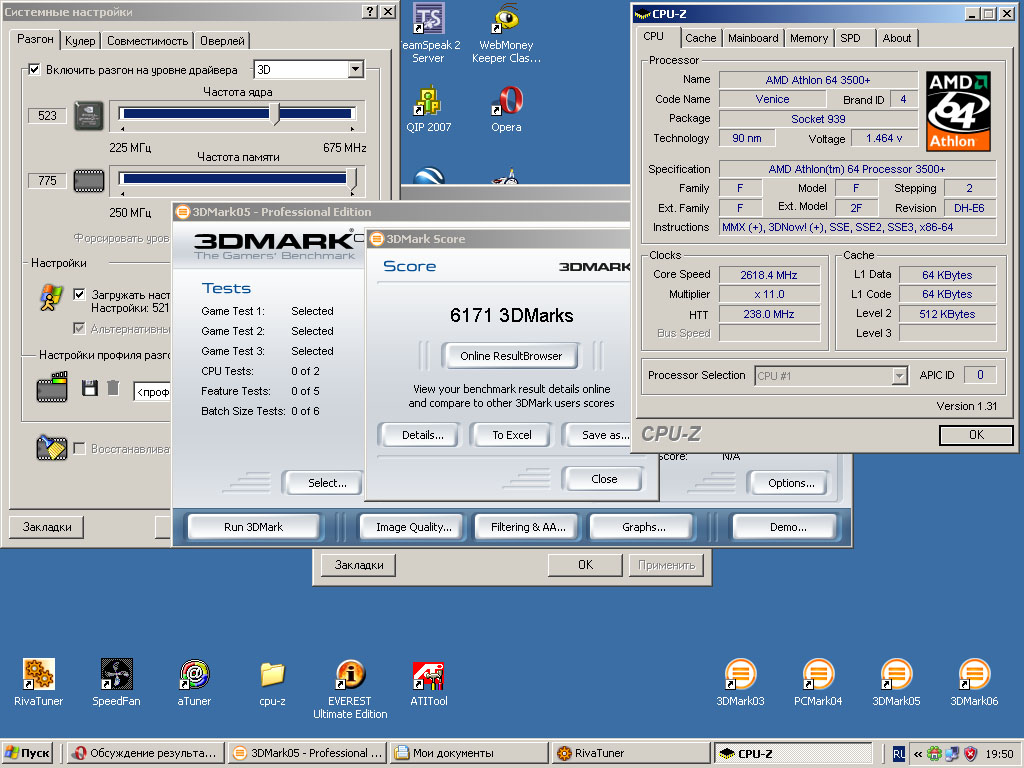Screen dimensions: 1024x768
Task: Close the 3DMark Score dialog
Action: (x=604, y=479)
